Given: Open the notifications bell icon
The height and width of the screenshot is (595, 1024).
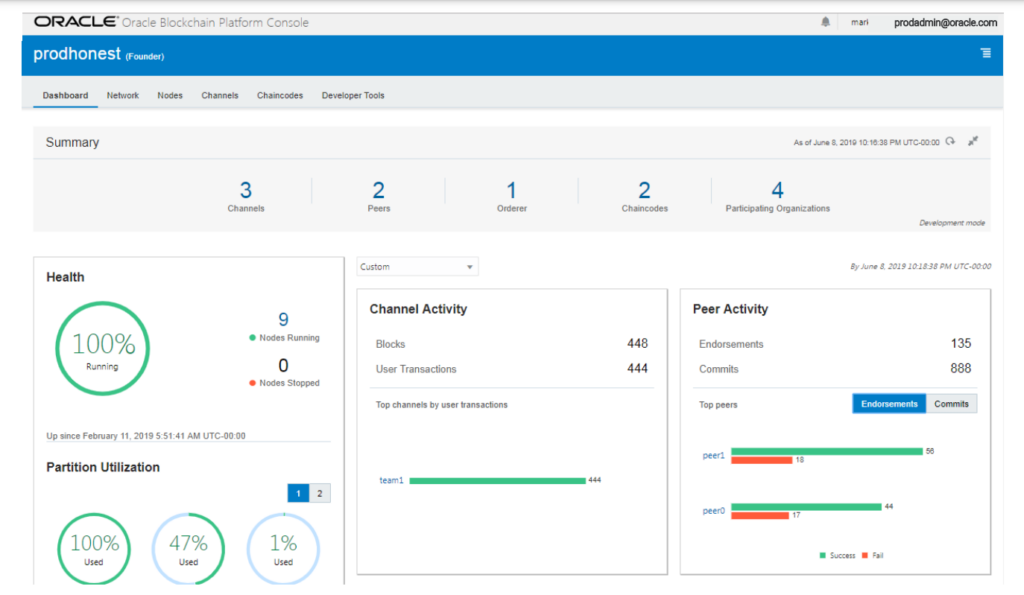Looking at the screenshot, I should click(x=826, y=21).
